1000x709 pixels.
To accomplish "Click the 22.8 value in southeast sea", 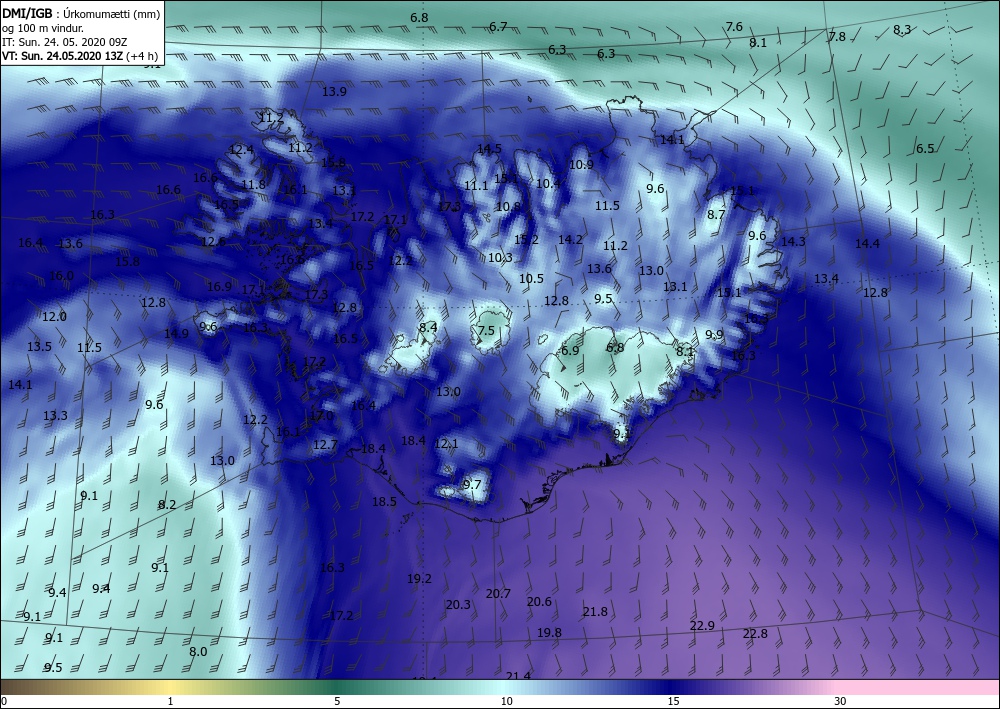I will tap(755, 634).
